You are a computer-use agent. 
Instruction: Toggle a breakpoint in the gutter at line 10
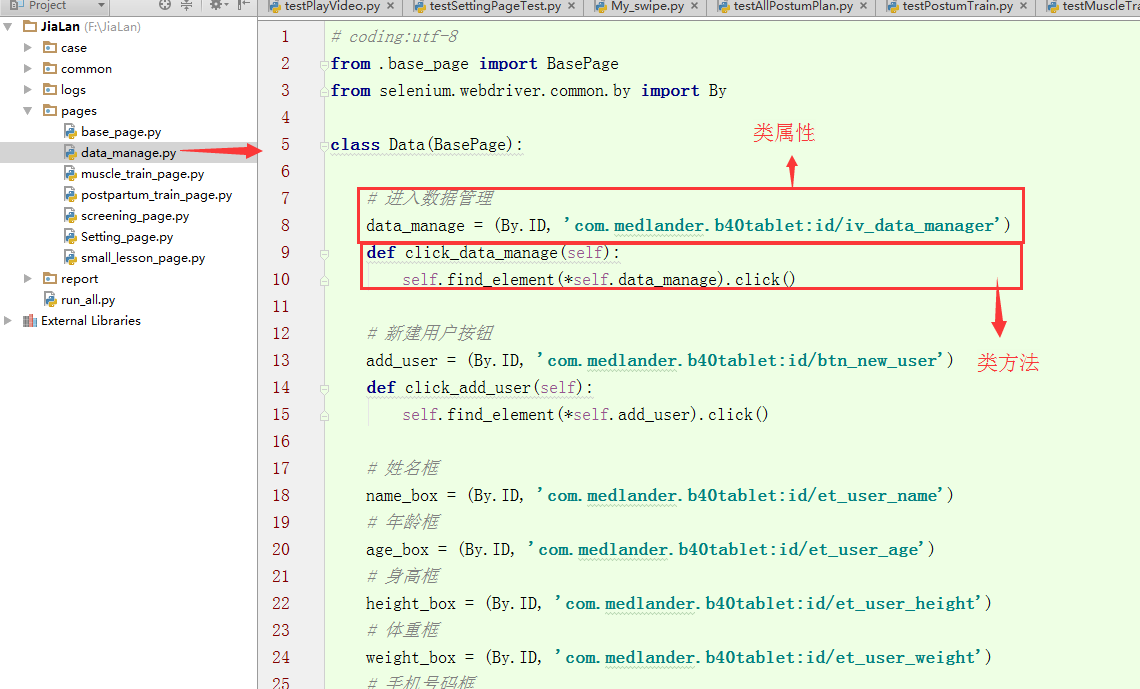[x=310, y=279]
